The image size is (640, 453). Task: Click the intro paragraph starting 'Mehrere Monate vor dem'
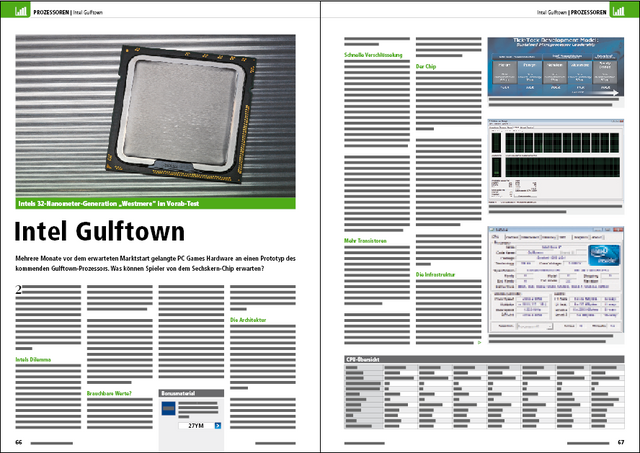(156, 264)
